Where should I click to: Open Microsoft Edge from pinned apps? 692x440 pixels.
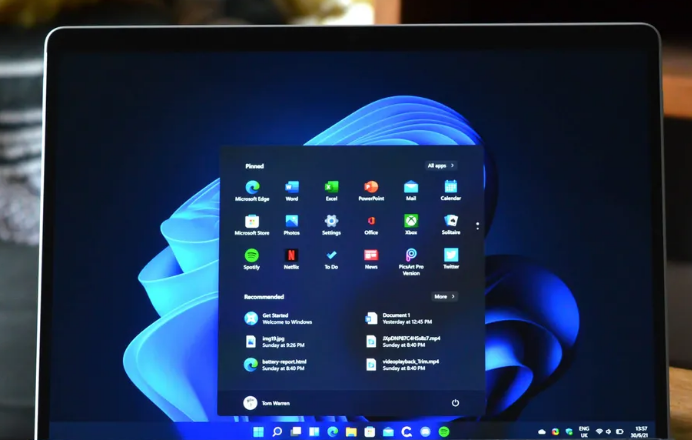point(252,191)
